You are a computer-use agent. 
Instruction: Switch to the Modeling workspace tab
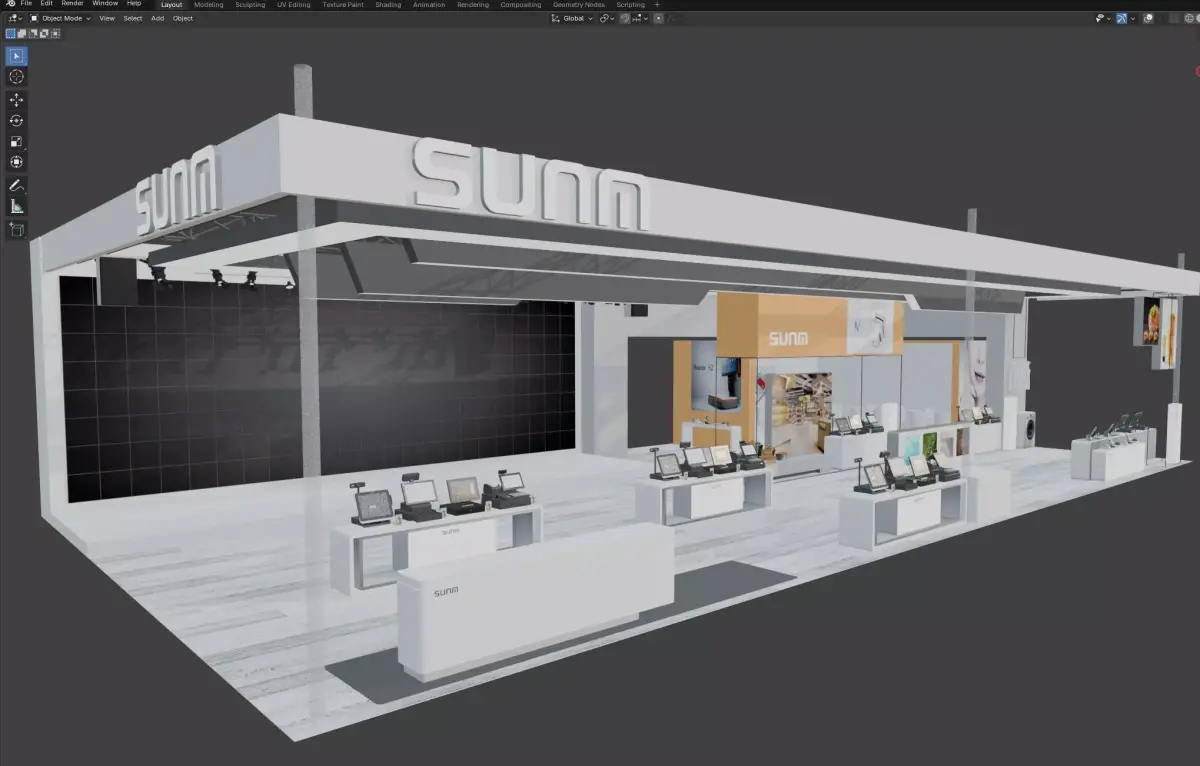tap(209, 5)
